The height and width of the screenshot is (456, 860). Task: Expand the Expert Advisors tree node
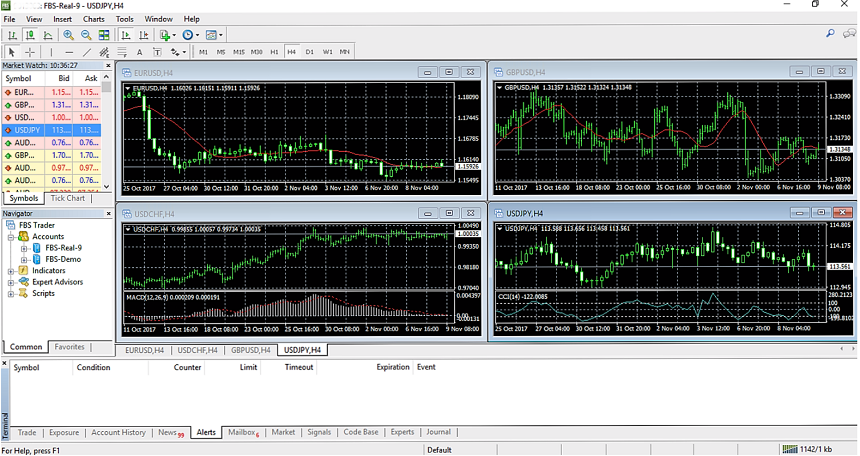point(10,283)
